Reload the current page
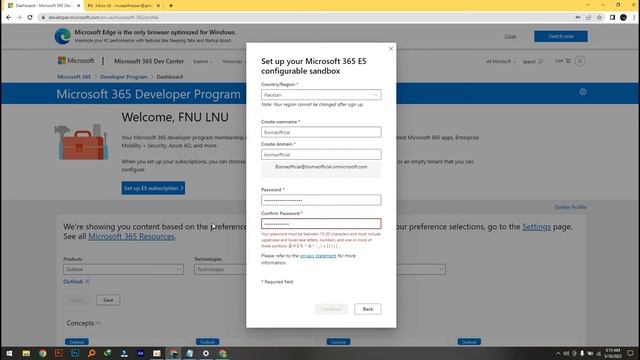This screenshot has width=640, height=360. tap(30, 18)
